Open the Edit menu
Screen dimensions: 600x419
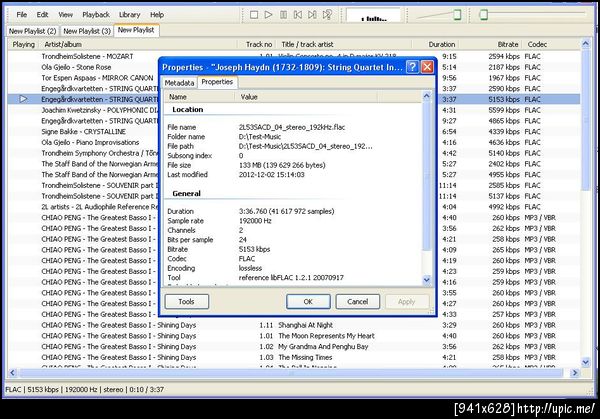point(42,15)
